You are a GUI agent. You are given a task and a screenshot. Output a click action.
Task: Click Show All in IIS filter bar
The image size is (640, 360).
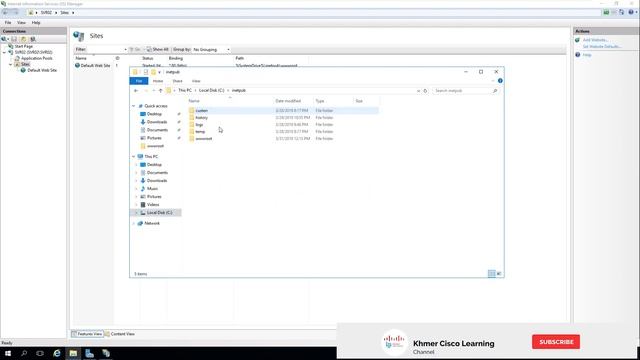158,49
